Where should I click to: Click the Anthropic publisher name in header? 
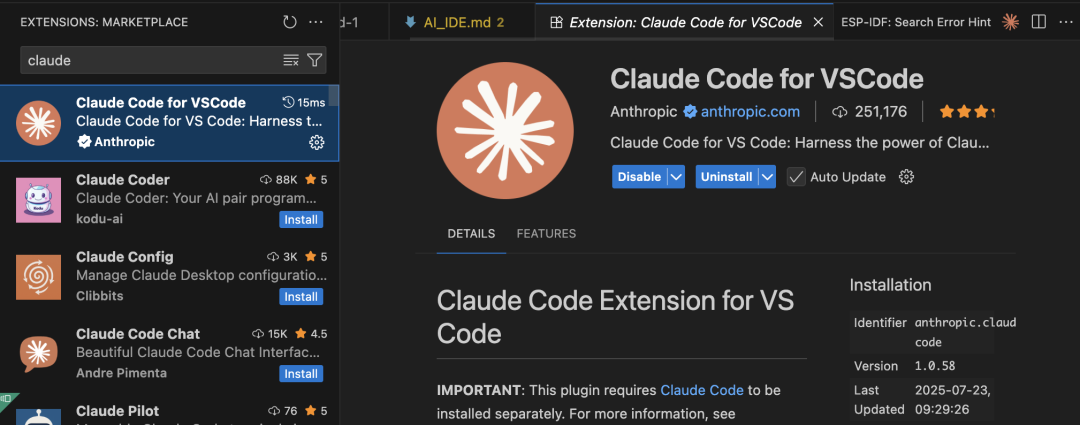point(644,112)
